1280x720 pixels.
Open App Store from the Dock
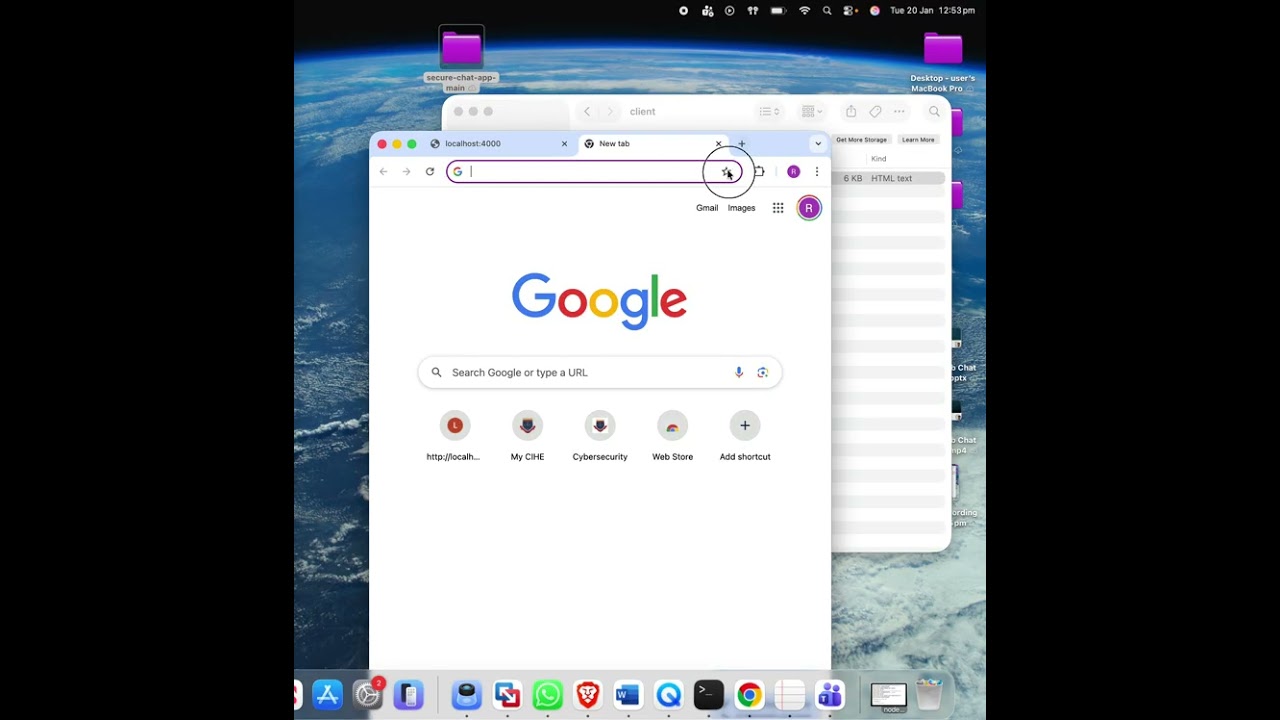[328, 695]
